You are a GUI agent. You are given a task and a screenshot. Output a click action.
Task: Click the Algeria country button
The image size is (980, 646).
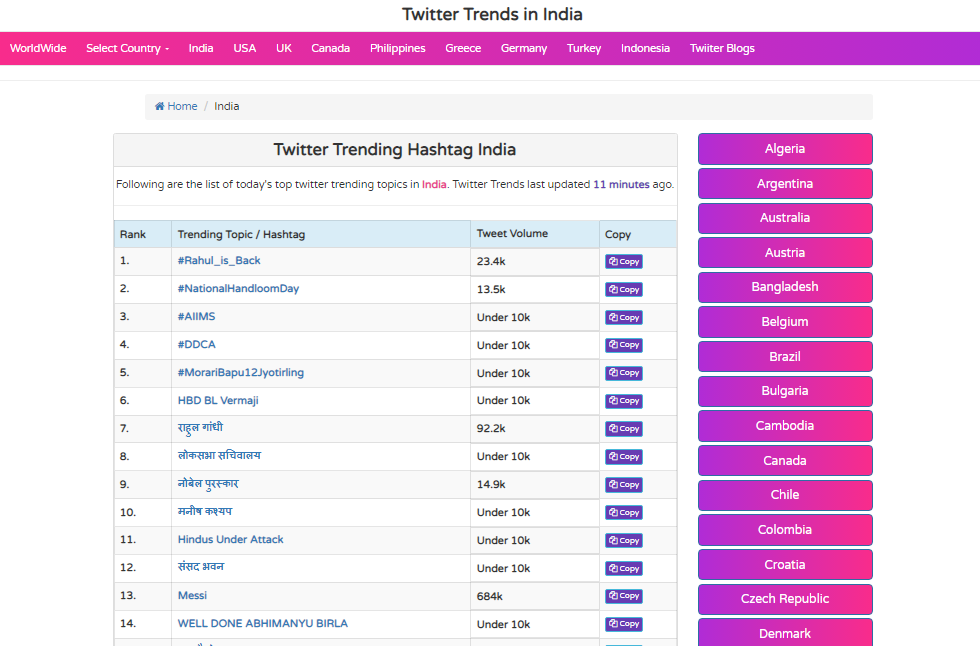(x=785, y=149)
